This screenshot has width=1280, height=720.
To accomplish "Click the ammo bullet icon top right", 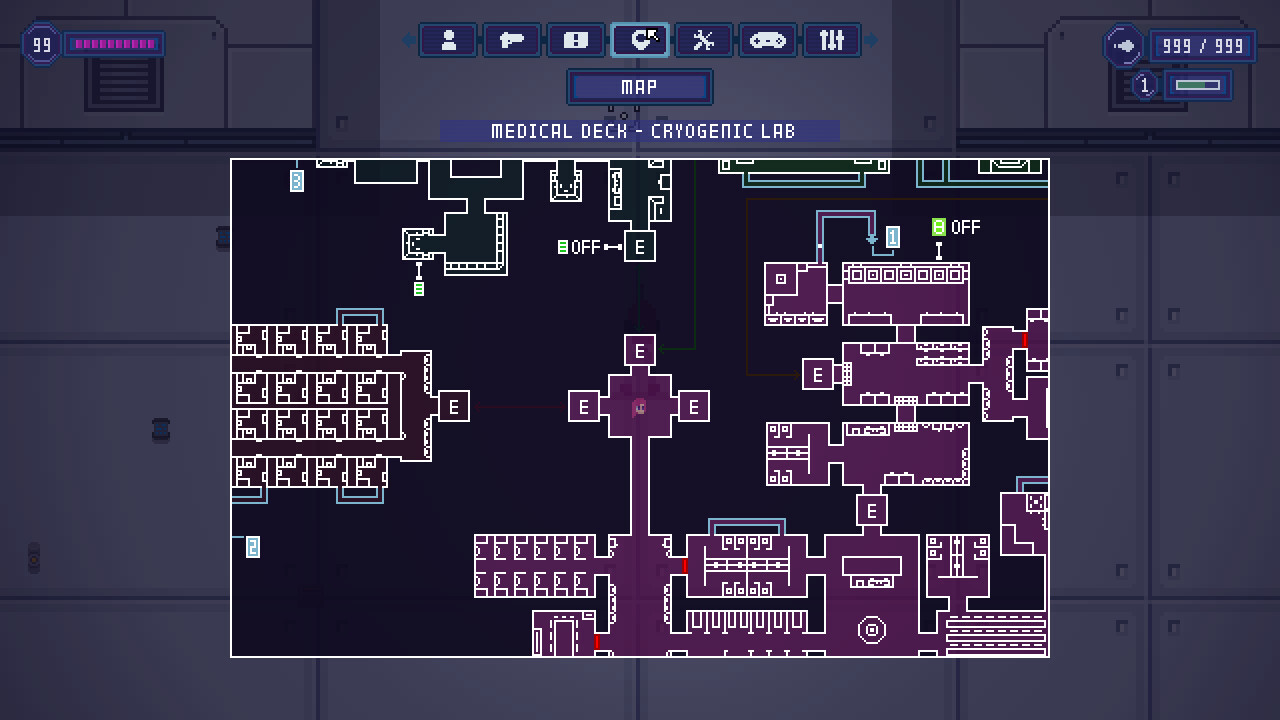I will point(1122,46).
